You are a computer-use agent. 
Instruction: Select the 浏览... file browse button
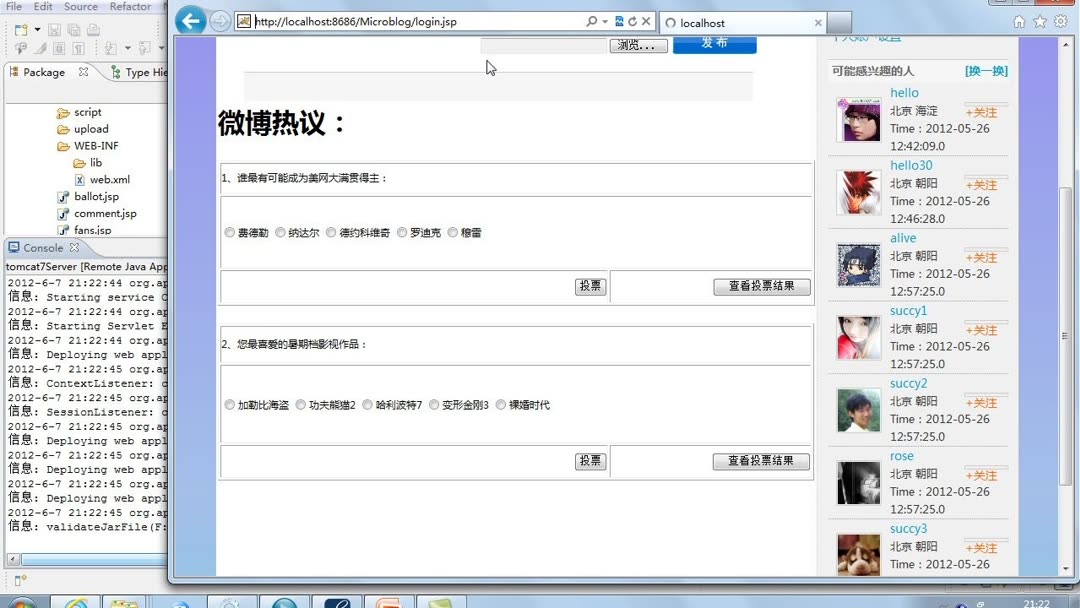click(x=639, y=44)
